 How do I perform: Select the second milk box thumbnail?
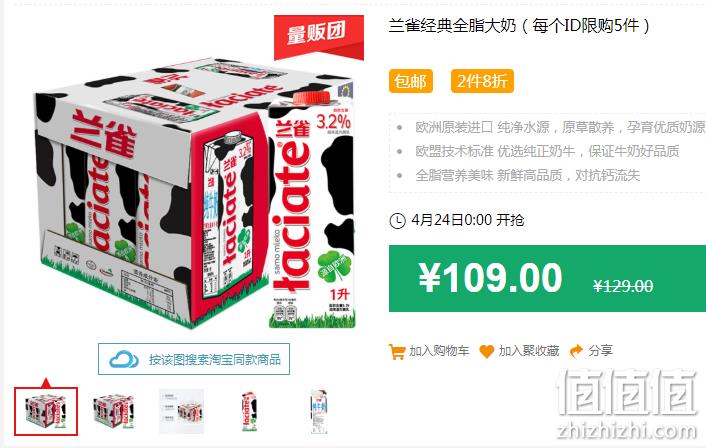114,411
